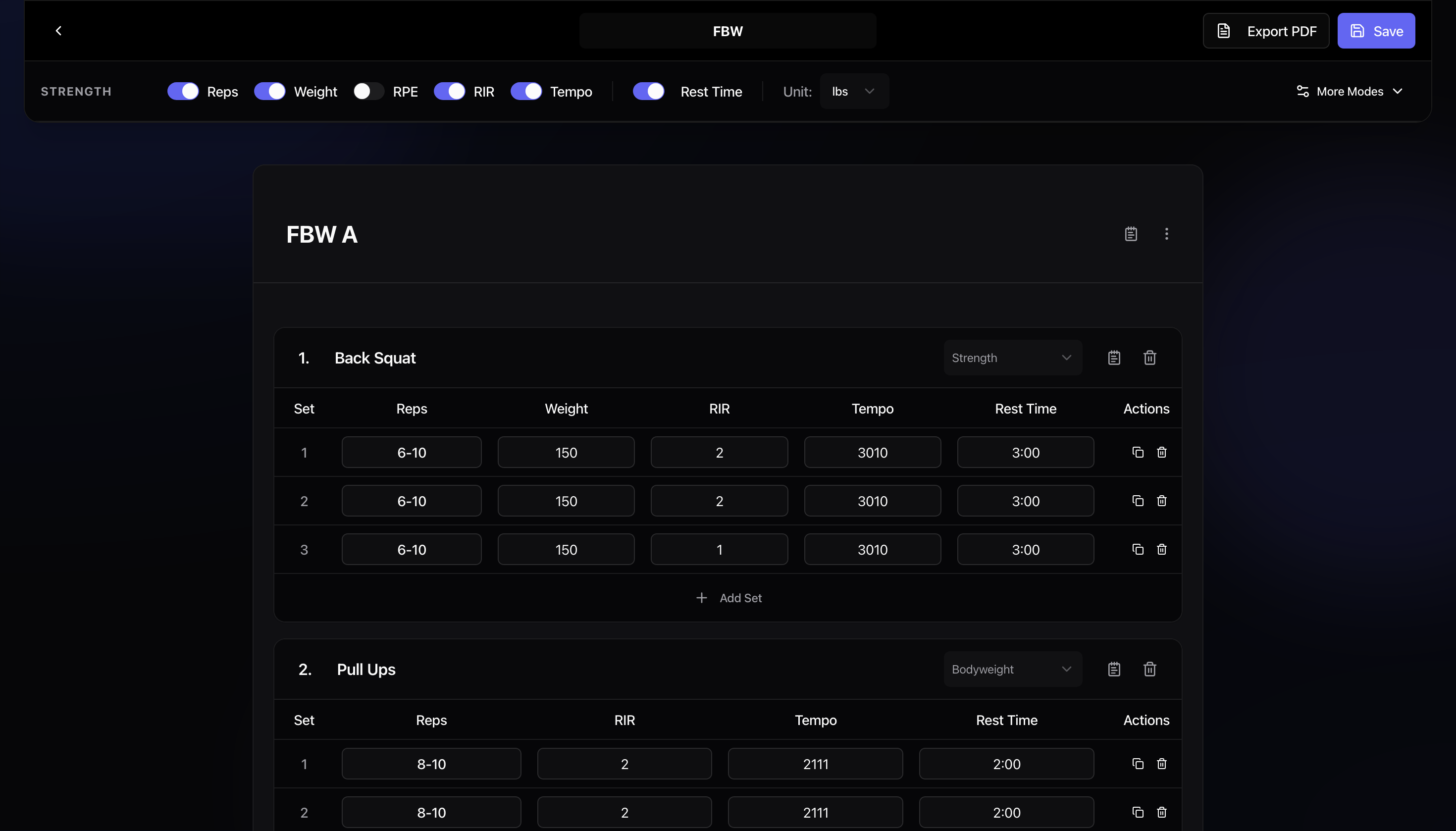Edit Back Squat set 1 tempo 3010

(x=872, y=453)
